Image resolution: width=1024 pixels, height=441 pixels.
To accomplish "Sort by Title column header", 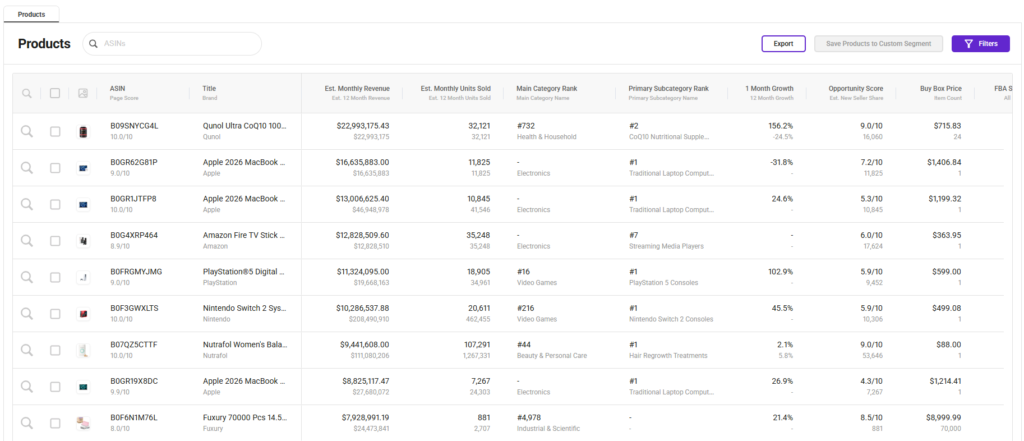I will [x=209, y=88].
